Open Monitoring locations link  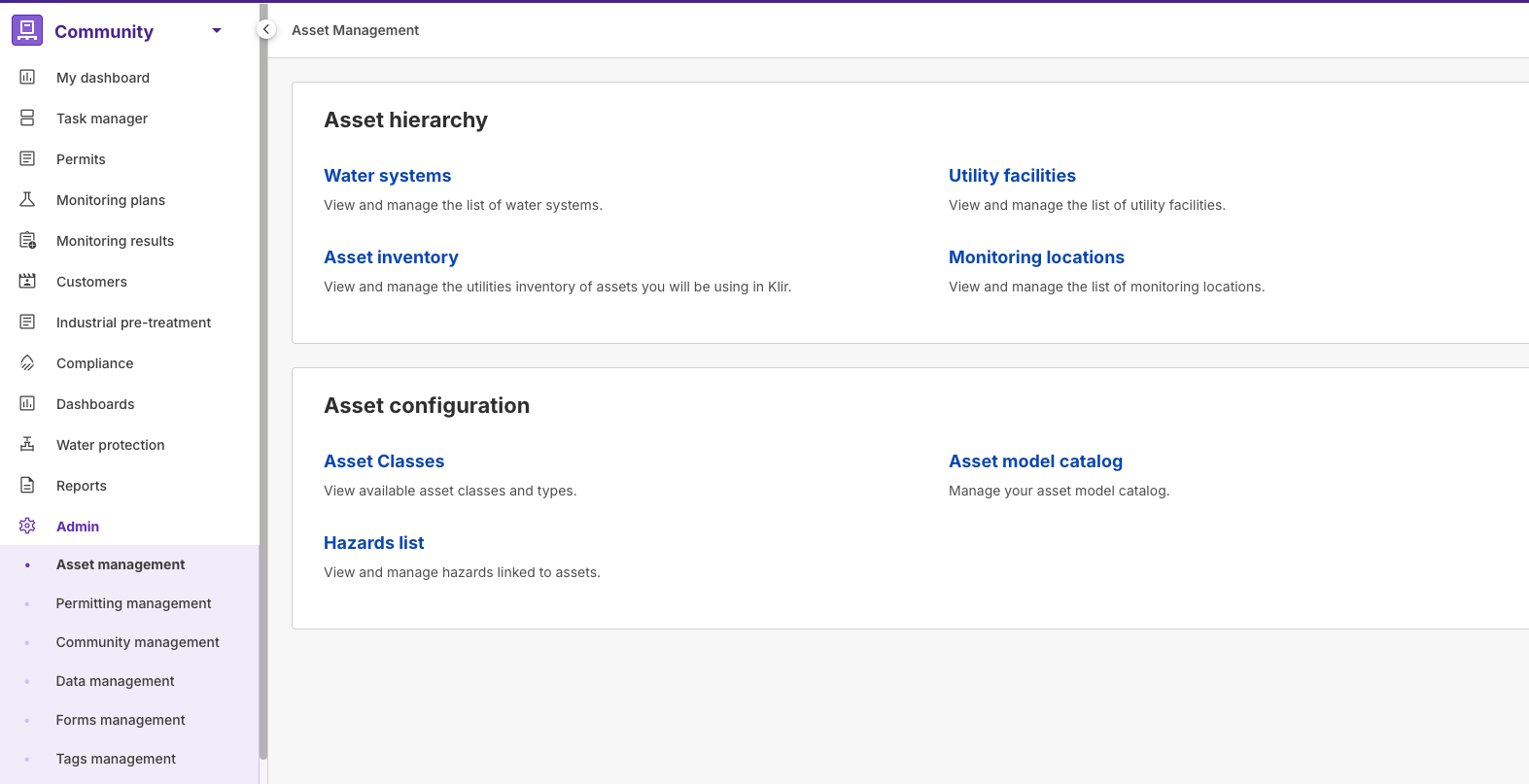click(x=1036, y=257)
